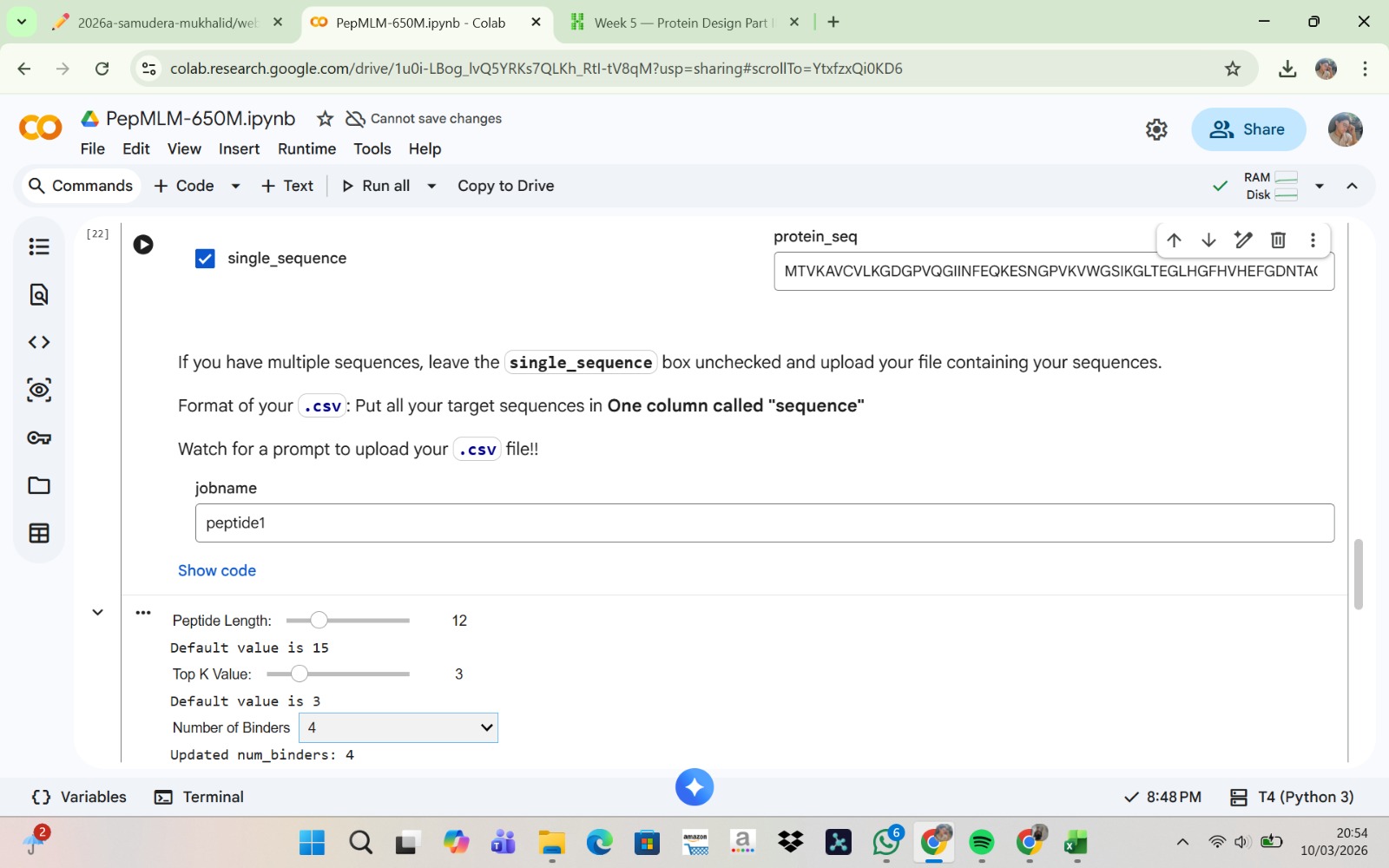The width and height of the screenshot is (1389, 868).
Task: Open the Runtime menu
Action: [x=306, y=148]
